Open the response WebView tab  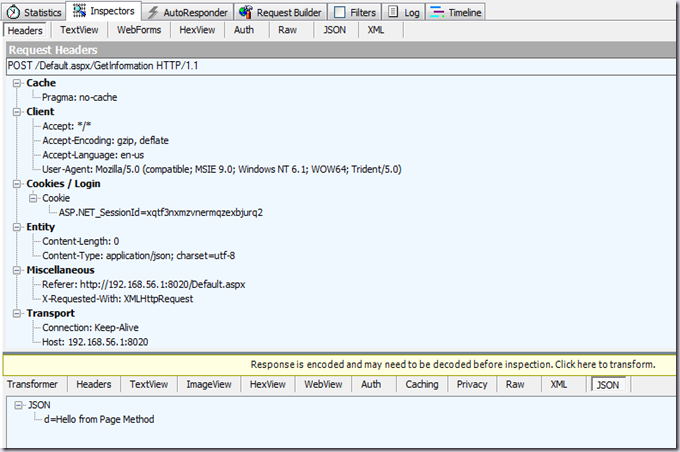[323, 384]
